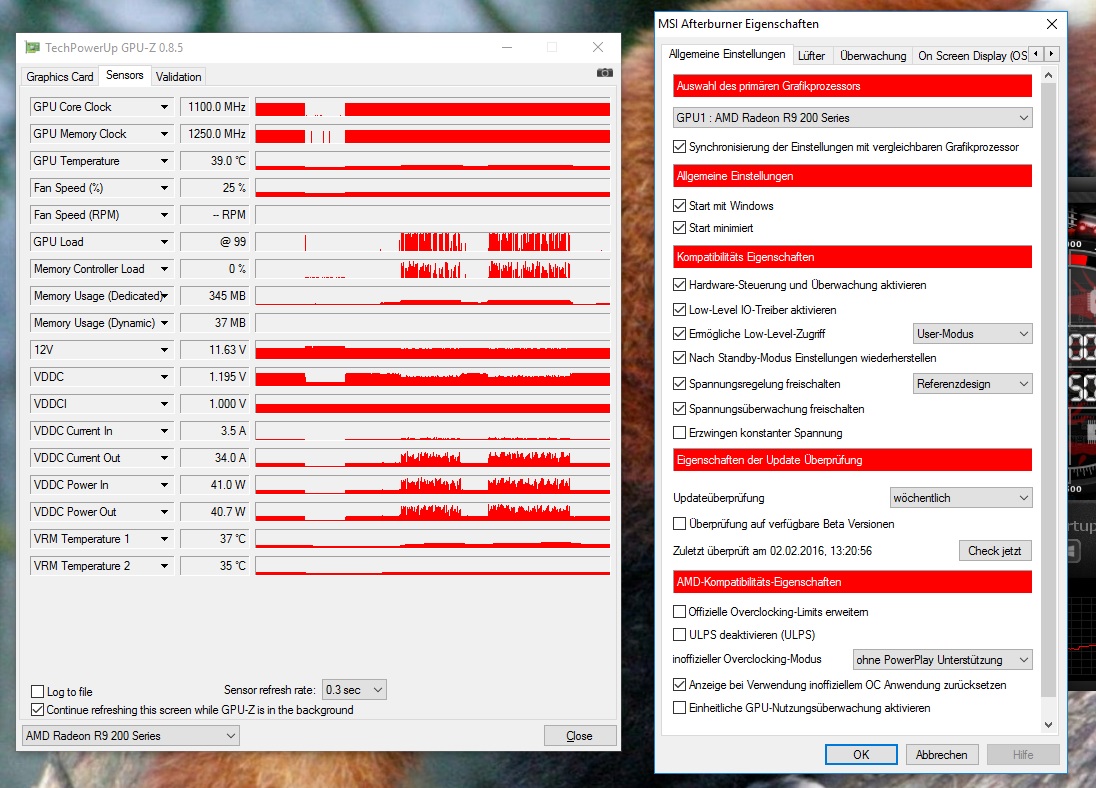
Task: Open On Screen Display tab
Action: pyautogui.click(x=972, y=56)
